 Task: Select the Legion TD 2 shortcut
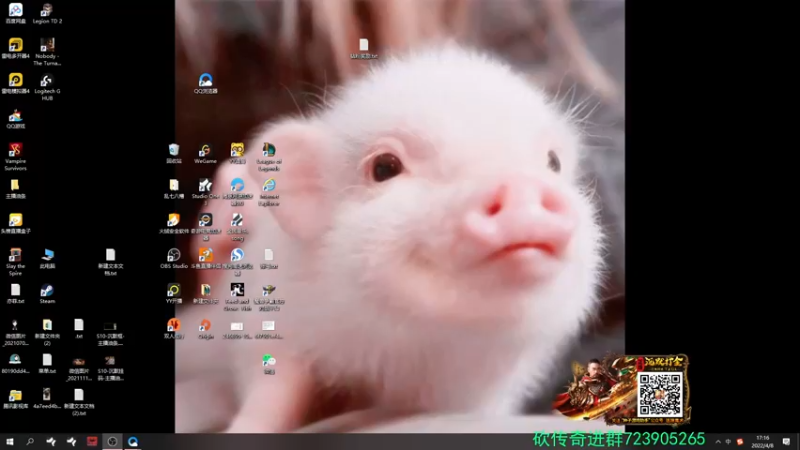pyautogui.click(x=47, y=14)
